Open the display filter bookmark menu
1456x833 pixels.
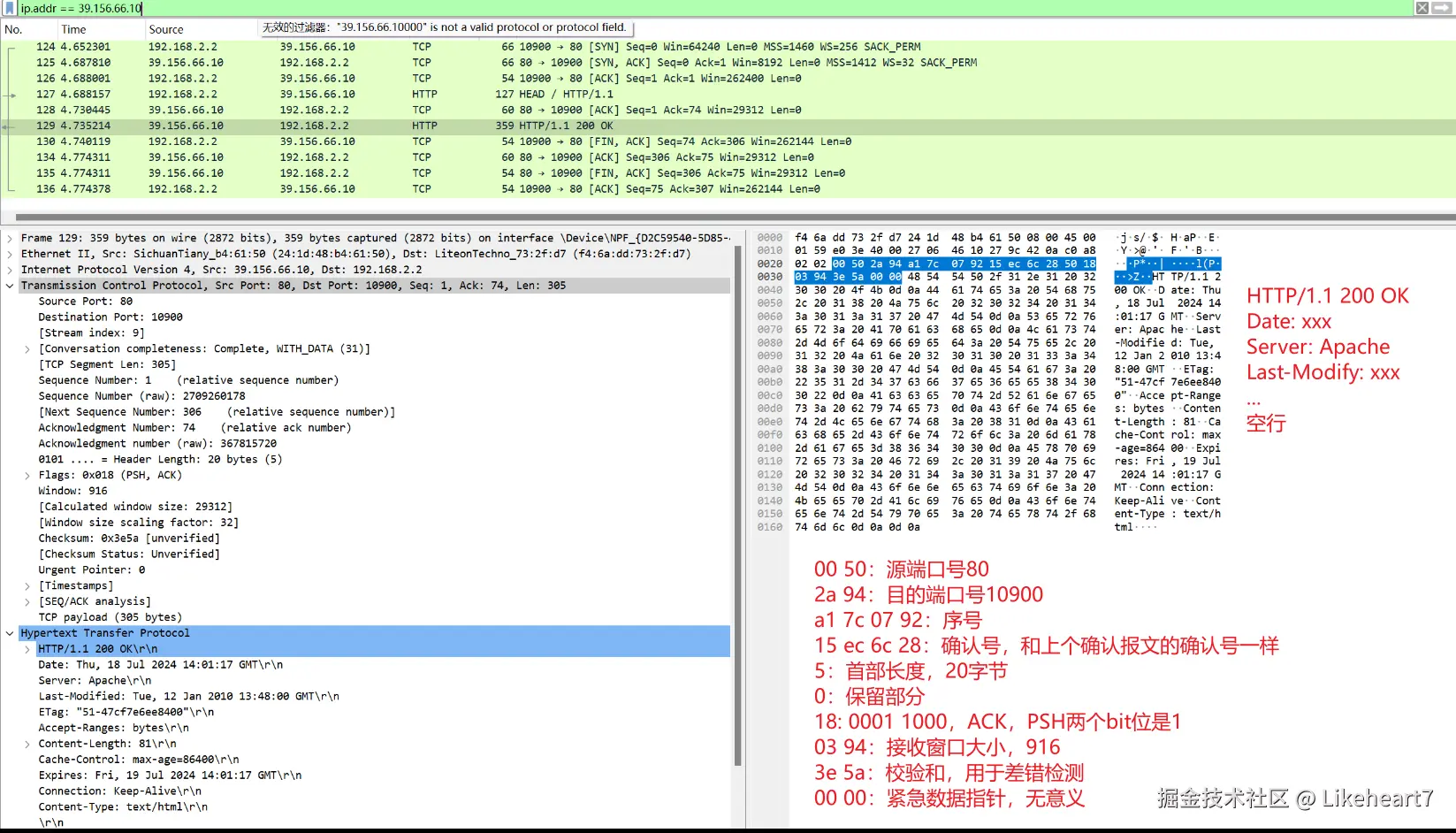pos(10,8)
